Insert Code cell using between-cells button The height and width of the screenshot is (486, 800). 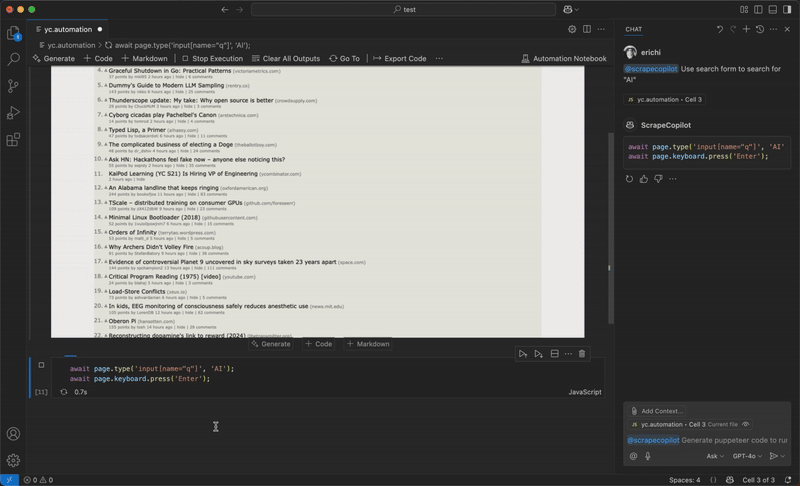point(318,344)
